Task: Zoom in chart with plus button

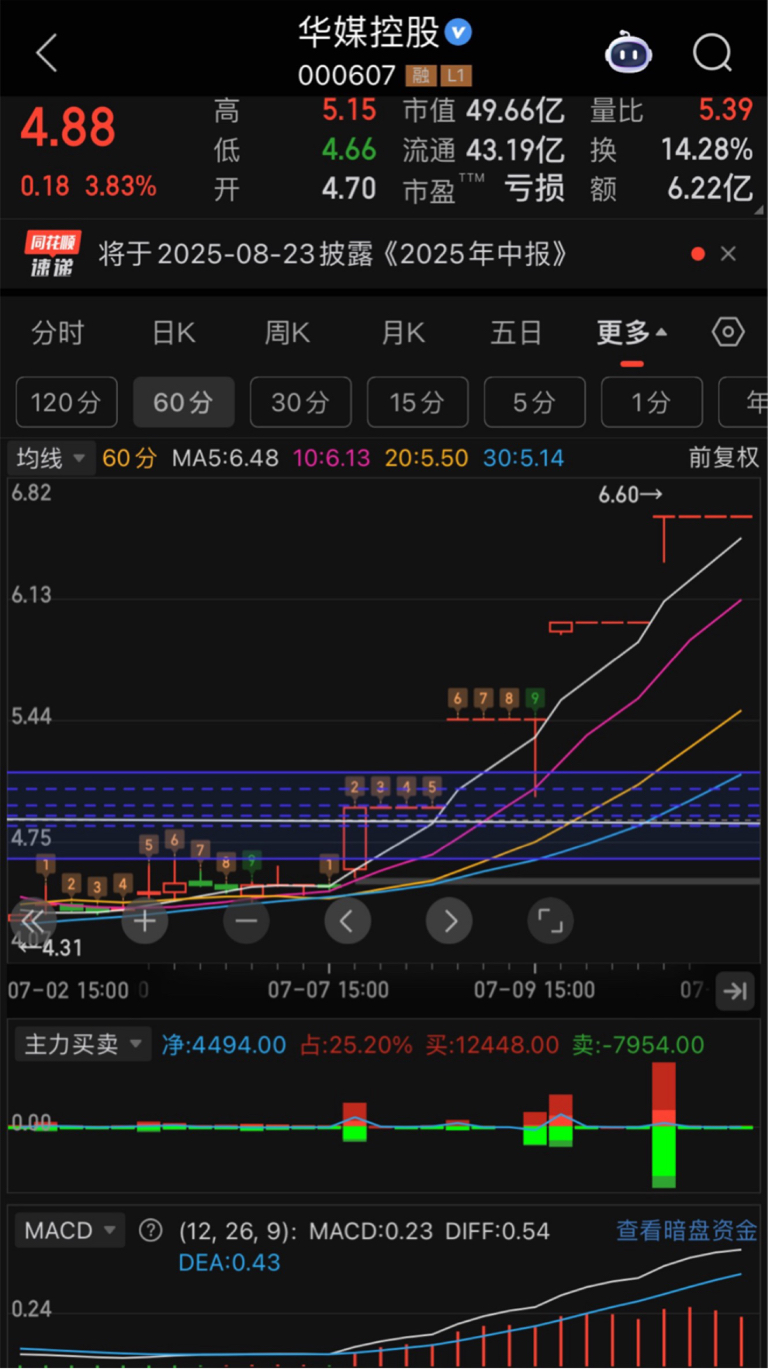Action: 145,920
